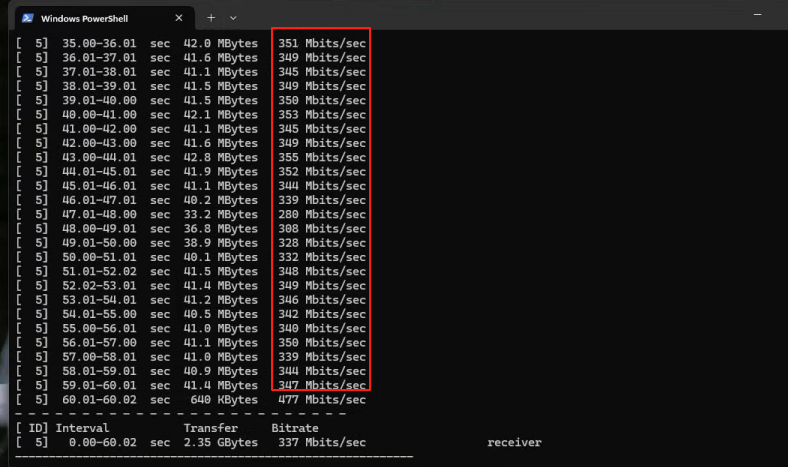The image size is (788, 467).
Task: Minimize the terminal window
Action: pos(757,15)
